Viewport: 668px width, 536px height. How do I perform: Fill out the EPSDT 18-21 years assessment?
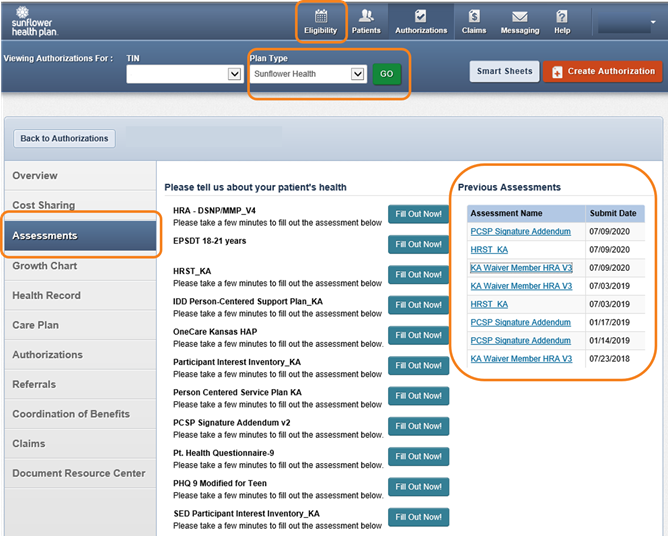pyautogui.click(x=418, y=244)
